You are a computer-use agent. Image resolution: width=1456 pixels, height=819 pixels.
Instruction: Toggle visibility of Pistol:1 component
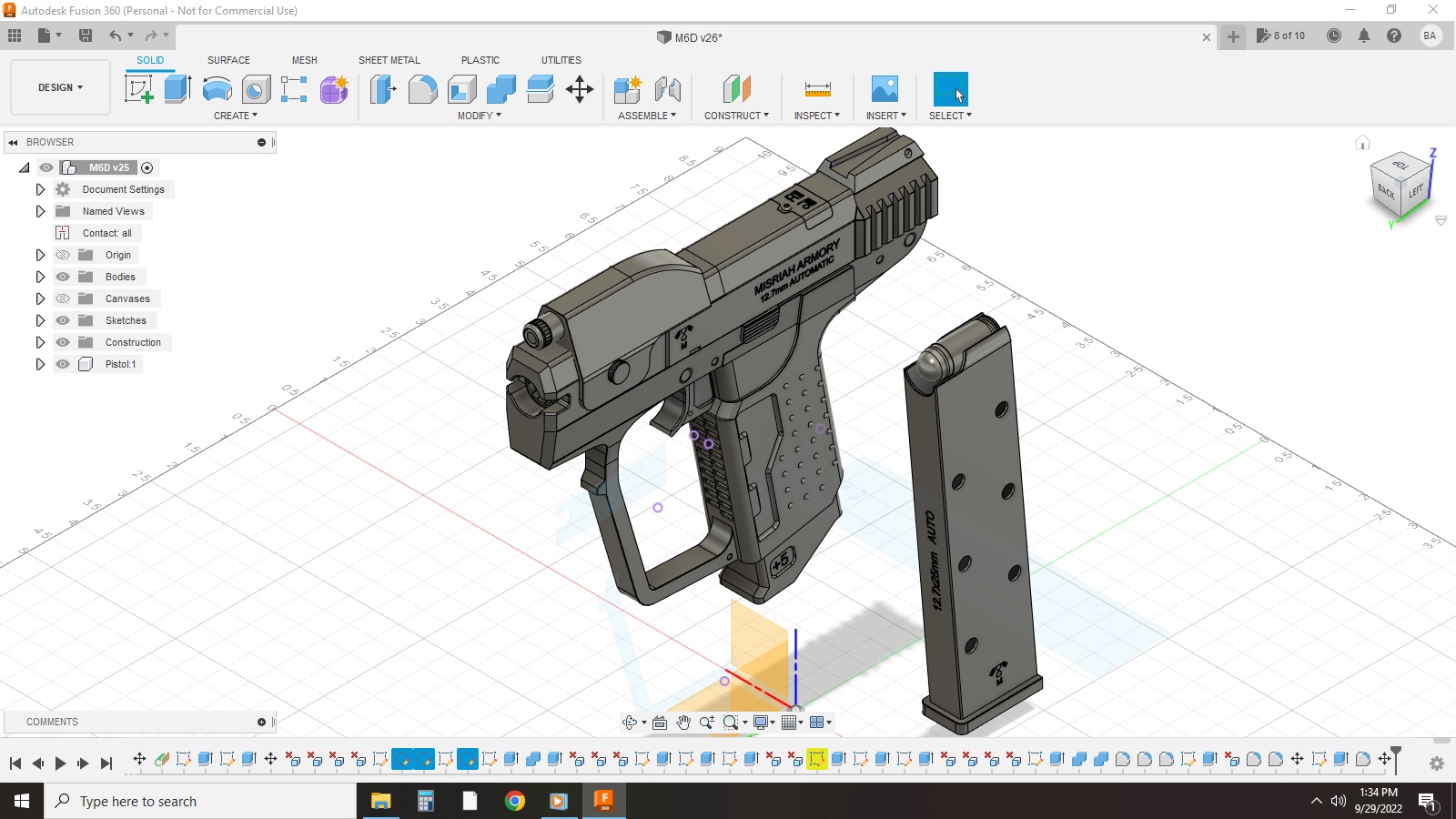click(x=63, y=364)
